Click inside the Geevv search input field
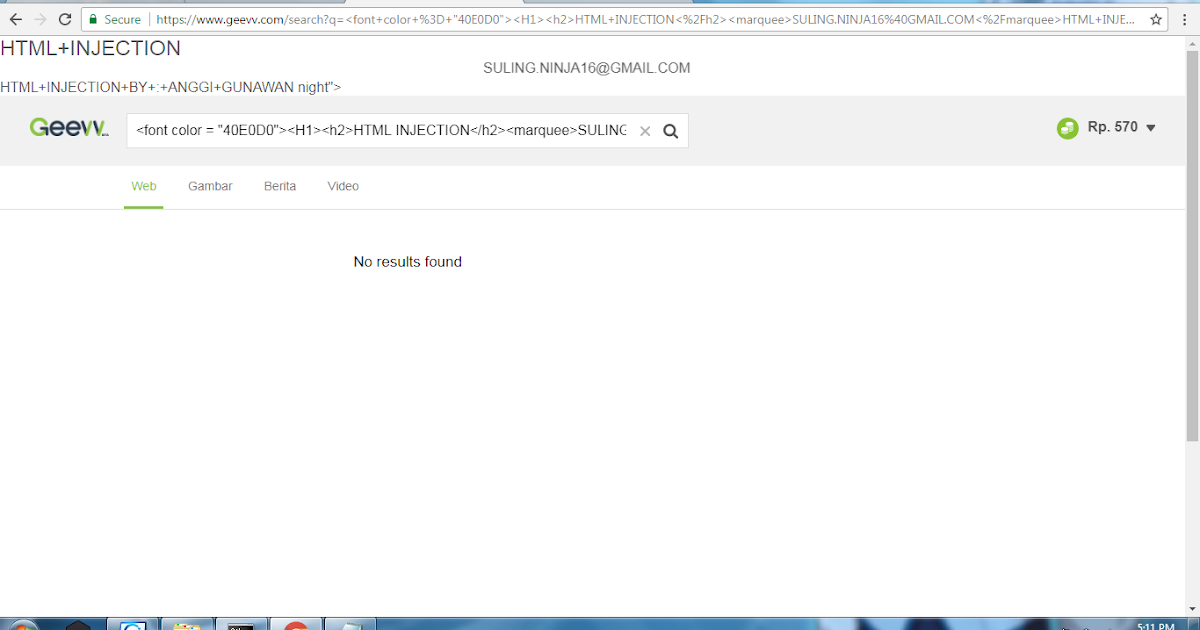1200x630 pixels. (x=380, y=130)
